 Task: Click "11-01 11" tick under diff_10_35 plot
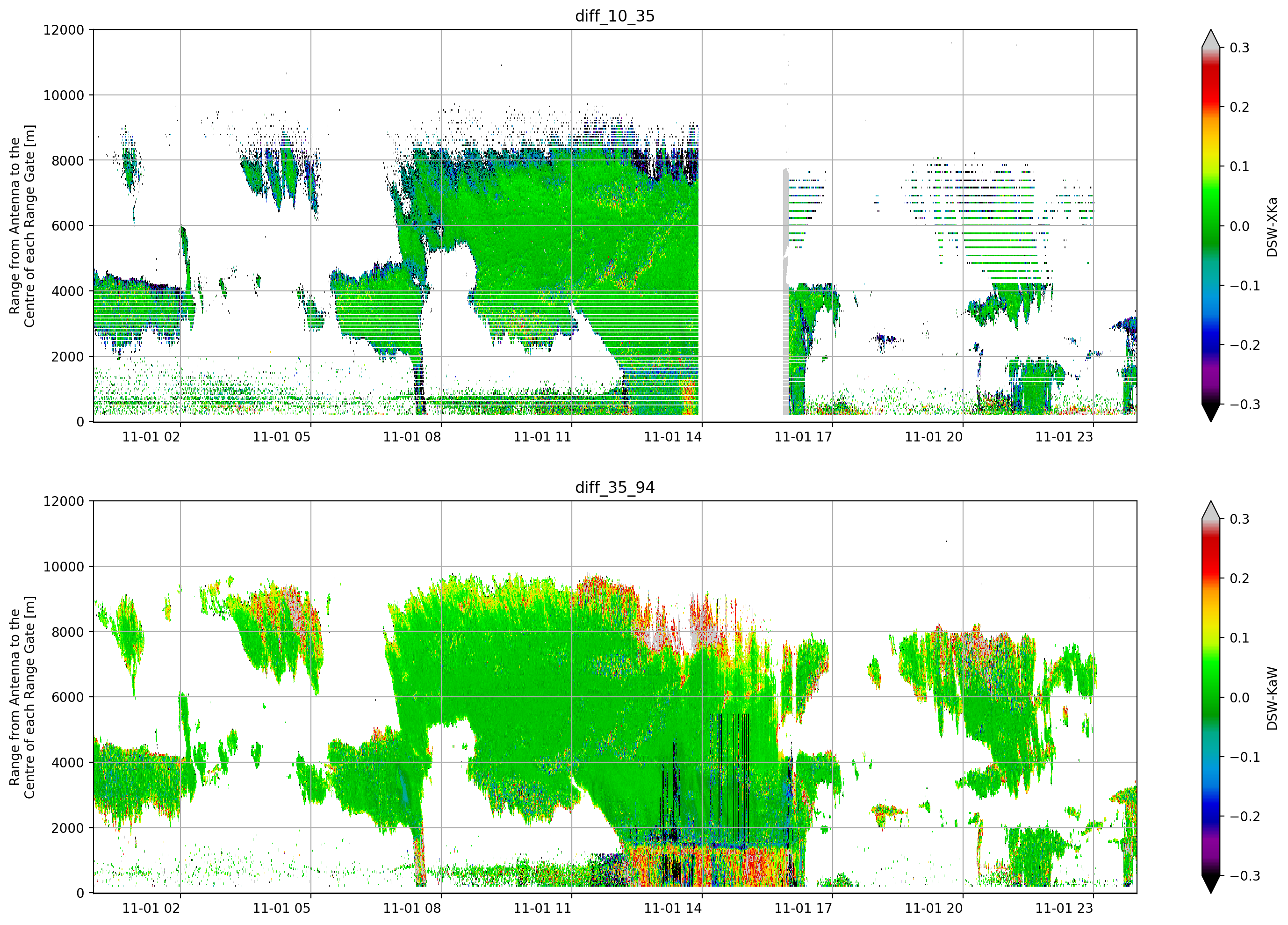click(542, 437)
